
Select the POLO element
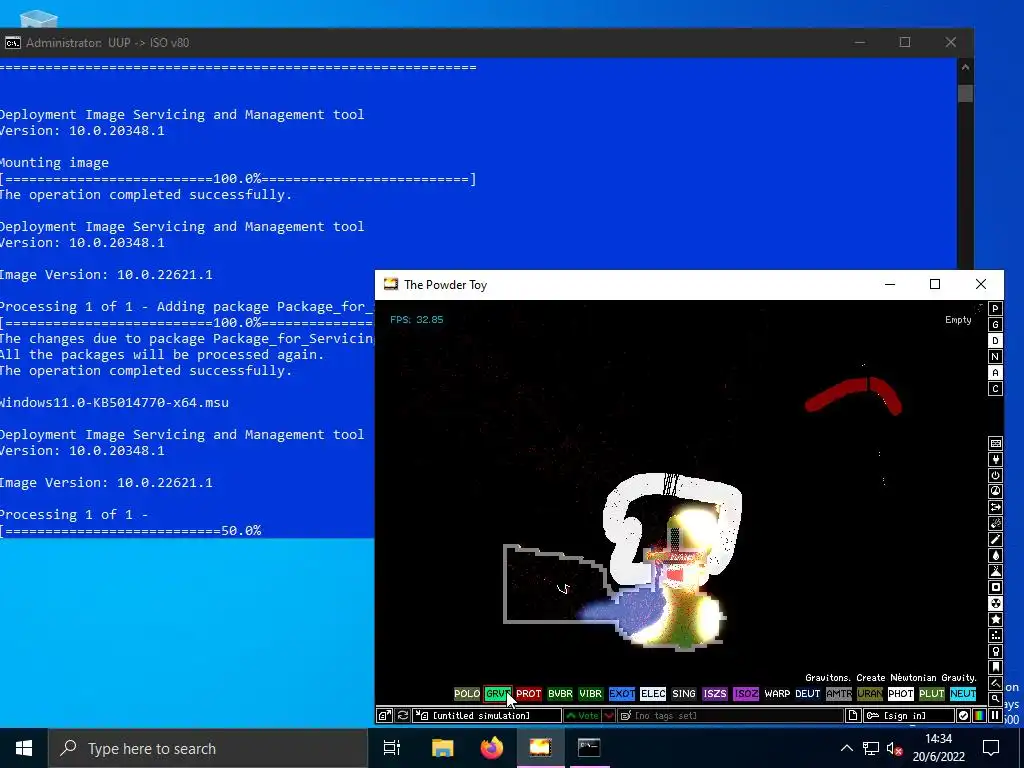coord(467,694)
